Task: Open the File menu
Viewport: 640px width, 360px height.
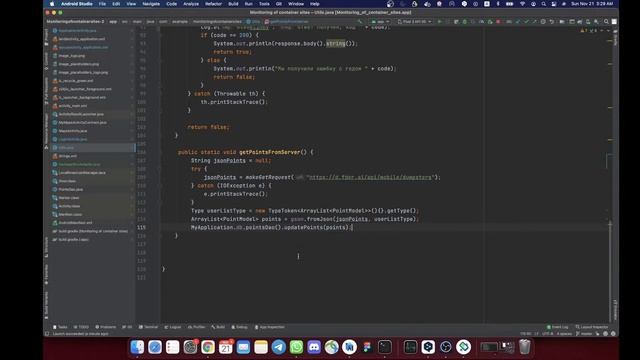Action: [x=102, y=4]
